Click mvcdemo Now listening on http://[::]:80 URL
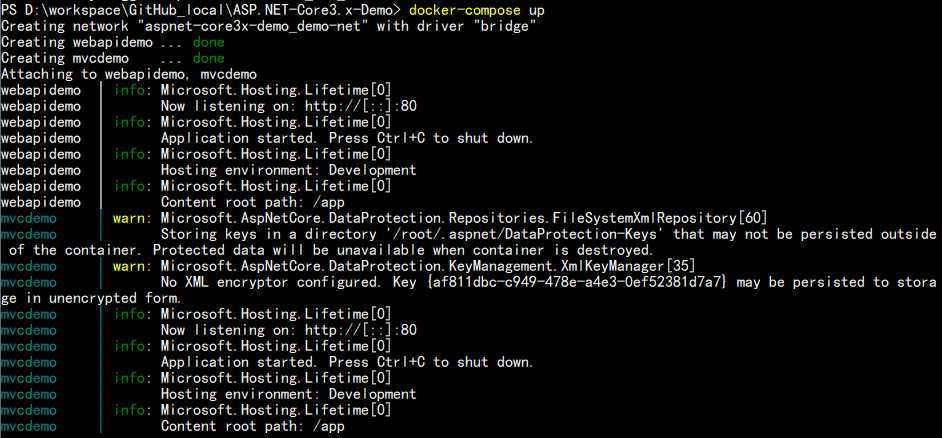942x438 pixels. (x=360, y=330)
